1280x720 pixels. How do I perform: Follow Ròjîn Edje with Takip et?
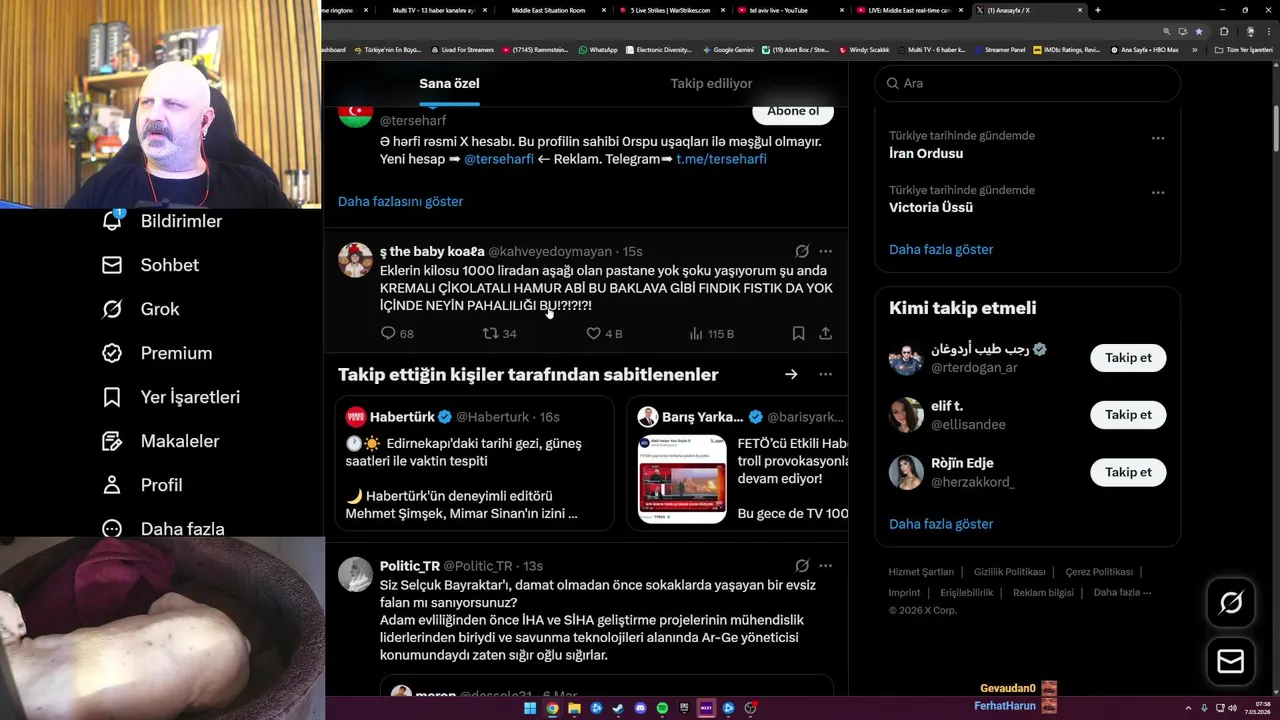click(x=1128, y=472)
